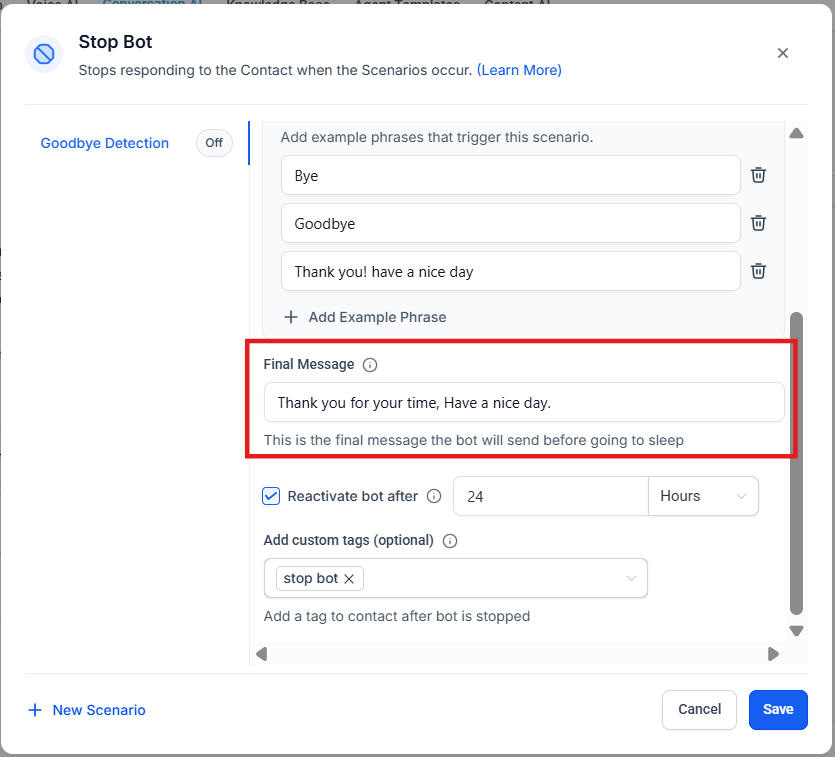Click the Final Message text field

[524, 402]
